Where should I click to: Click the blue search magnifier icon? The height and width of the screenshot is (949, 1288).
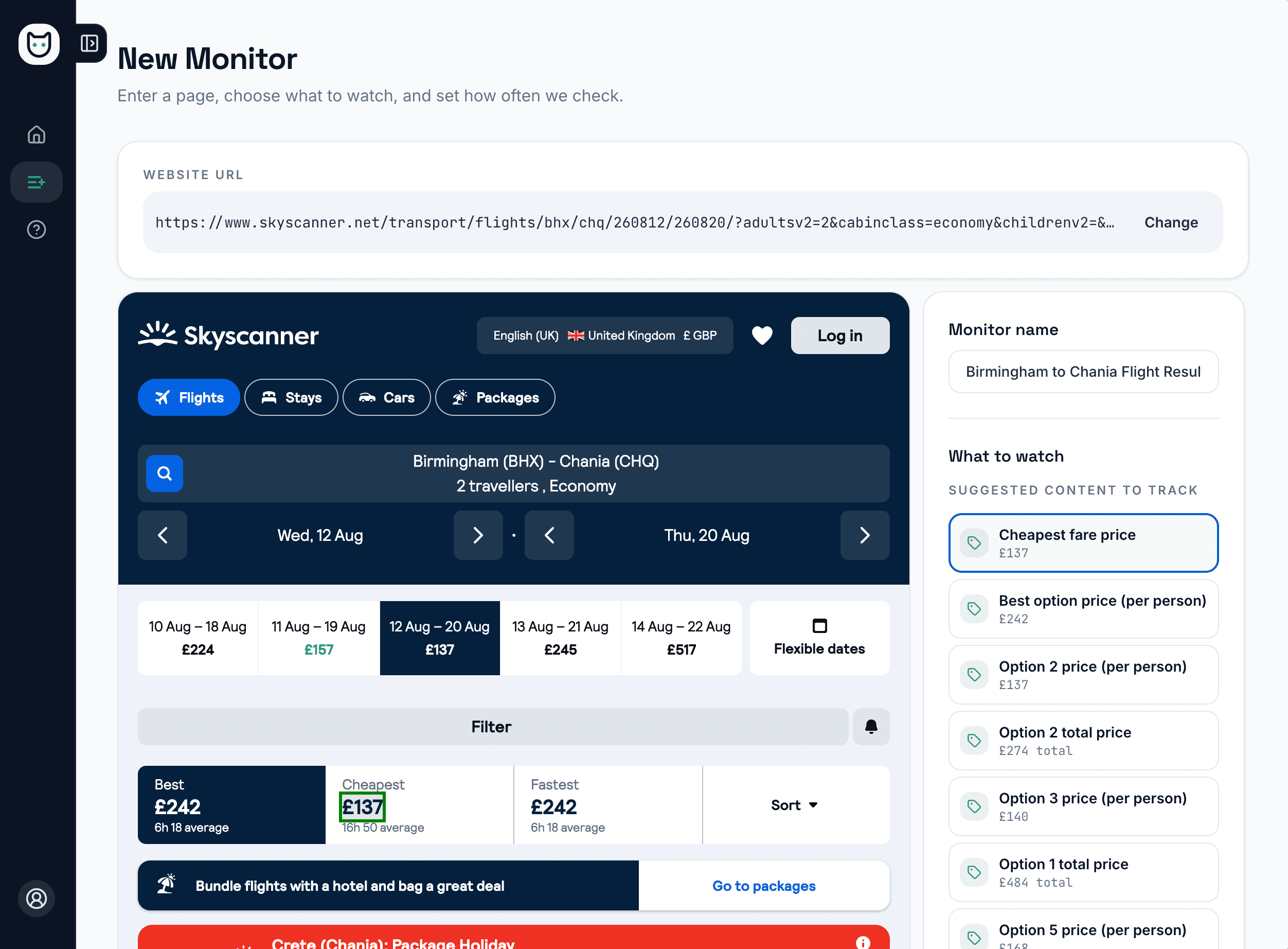165,473
